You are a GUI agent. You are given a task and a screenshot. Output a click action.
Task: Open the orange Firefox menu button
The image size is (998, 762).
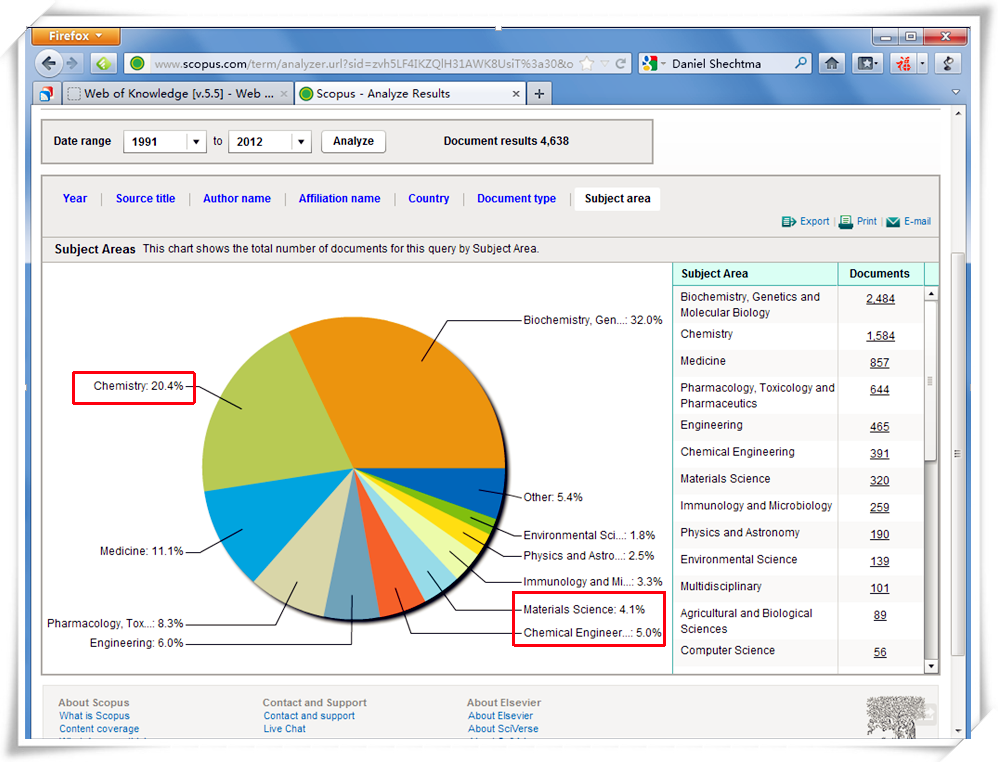tap(75, 36)
